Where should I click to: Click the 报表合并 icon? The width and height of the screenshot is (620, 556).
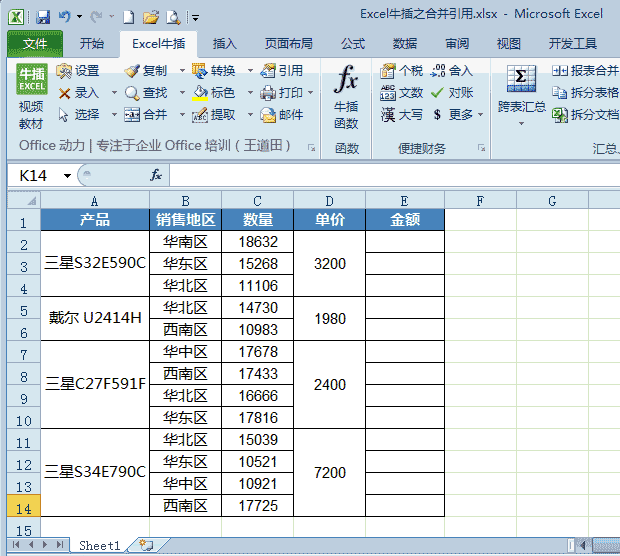pyautogui.click(x=560, y=71)
